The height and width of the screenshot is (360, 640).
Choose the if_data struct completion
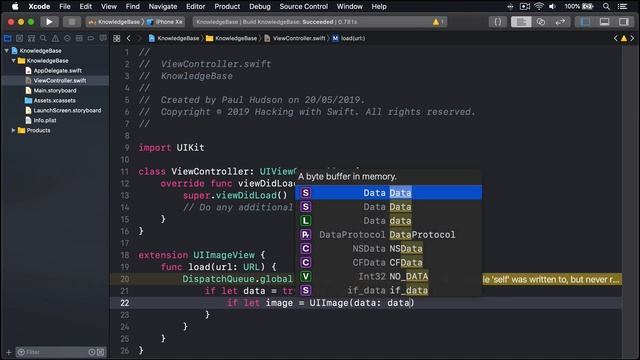pyautogui.click(x=389, y=290)
